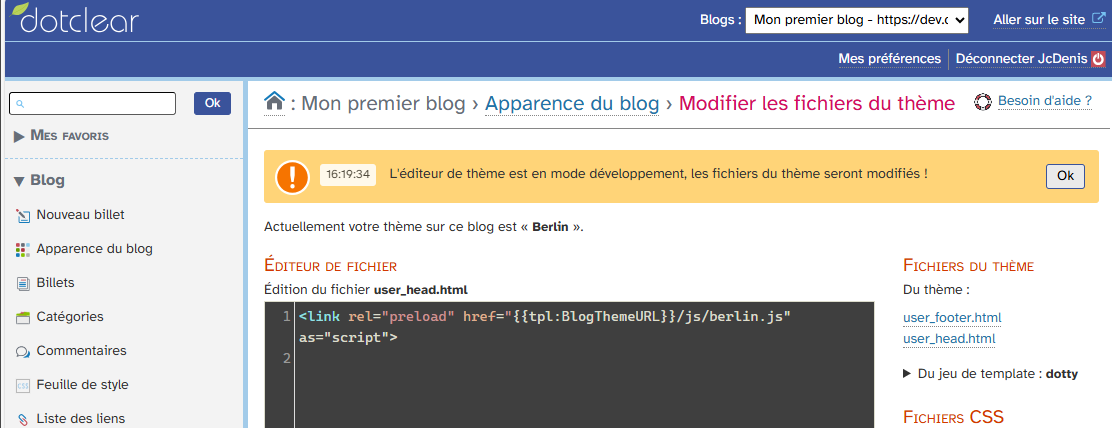1112x428 pixels.
Task: Open user_footer.html theme file
Action: click(952, 317)
